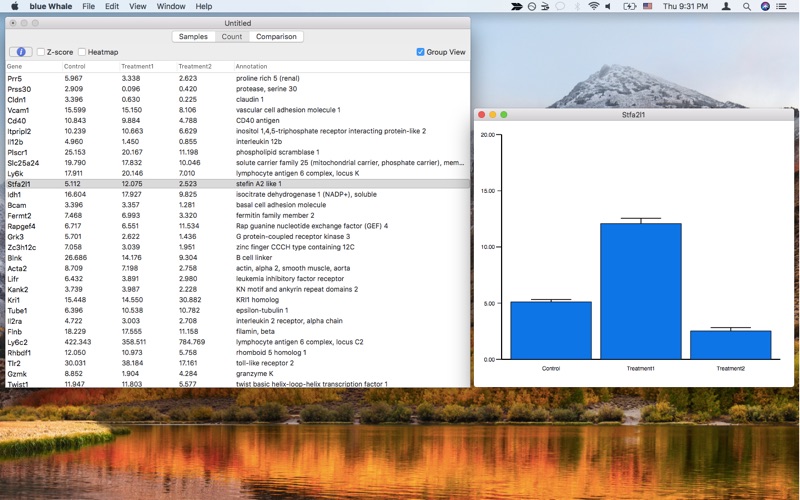Open the Window menu
This screenshot has height=500, width=800.
[x=171, y=7]
